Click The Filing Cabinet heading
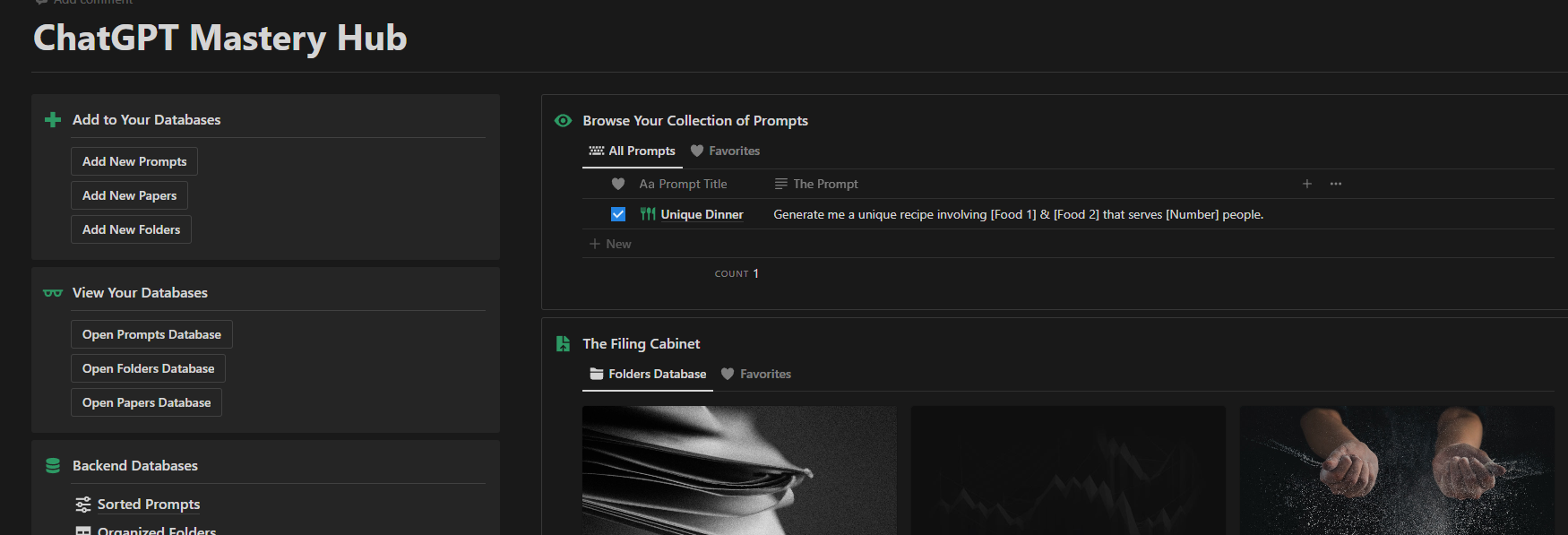Screen dimensions: 1568x535 (x=642, y=344)
